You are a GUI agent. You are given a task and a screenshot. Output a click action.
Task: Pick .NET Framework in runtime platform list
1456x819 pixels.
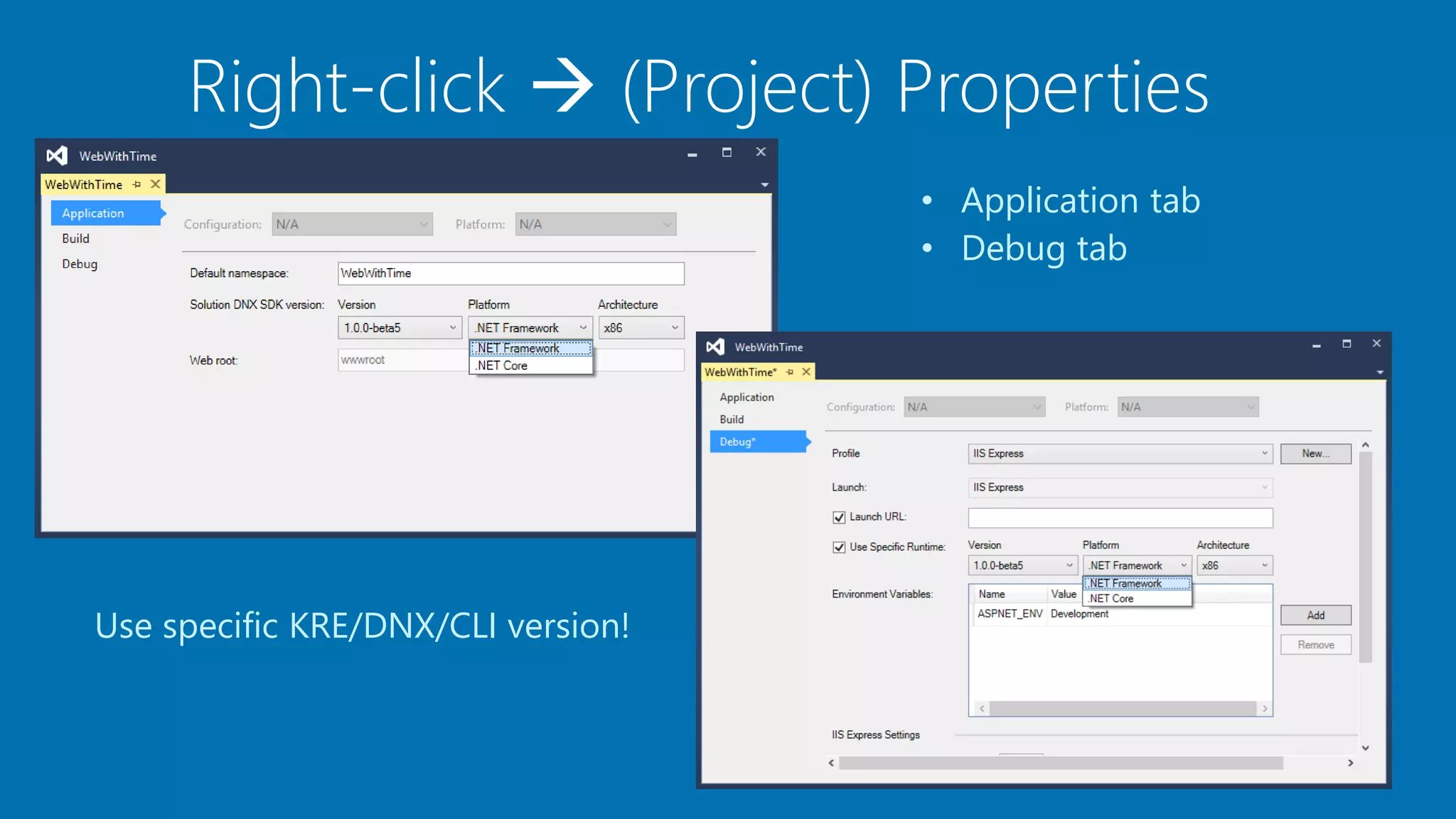1137,584
